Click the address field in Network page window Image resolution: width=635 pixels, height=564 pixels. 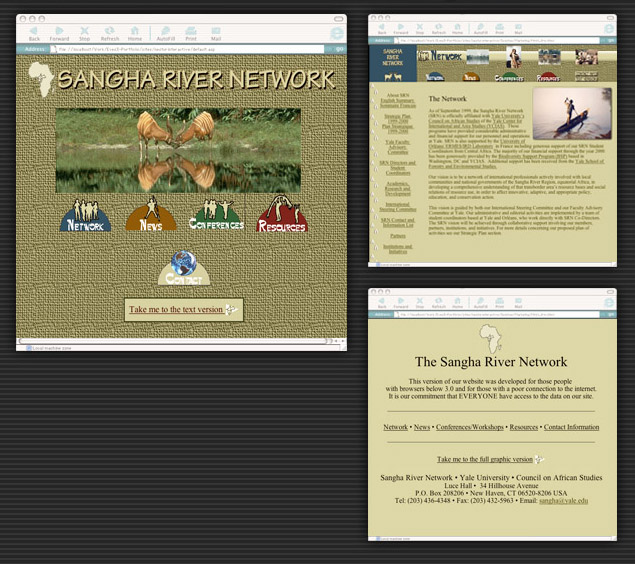pos(498,40)
